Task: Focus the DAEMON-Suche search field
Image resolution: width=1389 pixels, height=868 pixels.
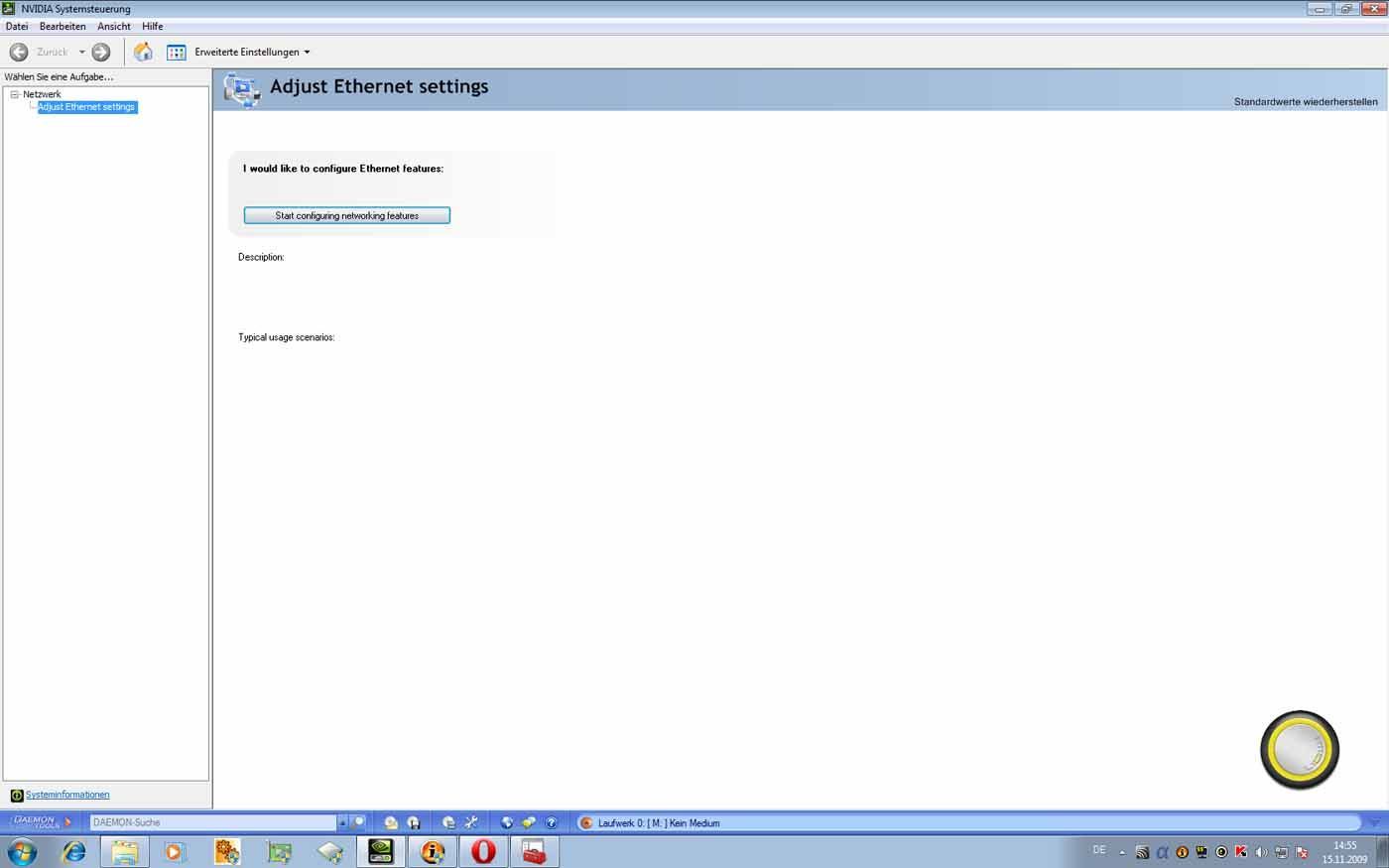Action: click(x=213, y=822)
